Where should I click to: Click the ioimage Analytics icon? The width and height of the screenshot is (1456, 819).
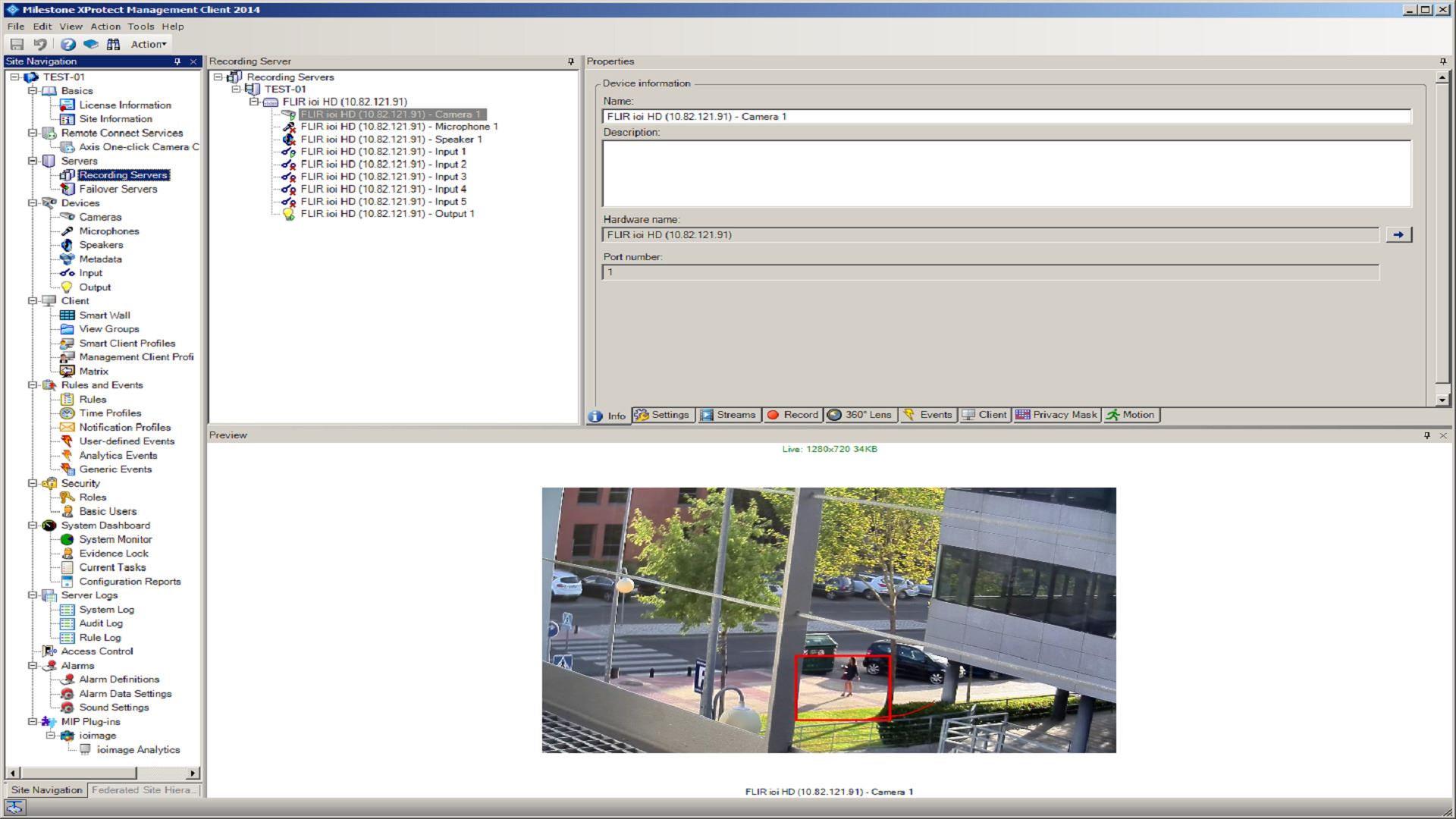coord(85,749)
